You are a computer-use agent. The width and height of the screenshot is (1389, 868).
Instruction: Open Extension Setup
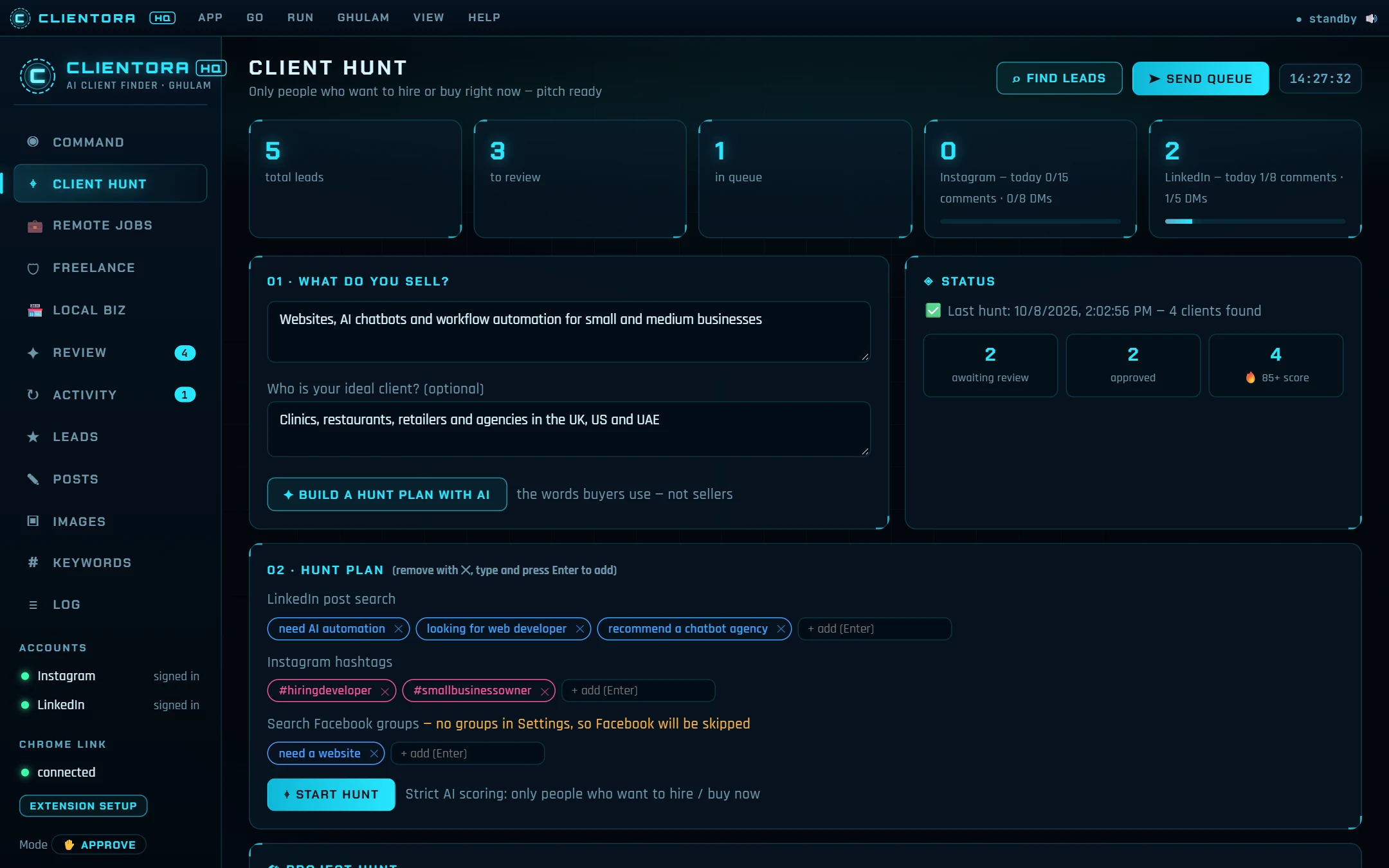[84, 806]
